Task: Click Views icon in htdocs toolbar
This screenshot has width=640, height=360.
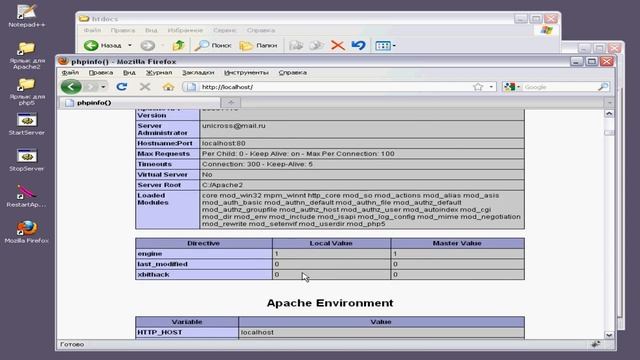Action: click(382, 45)
